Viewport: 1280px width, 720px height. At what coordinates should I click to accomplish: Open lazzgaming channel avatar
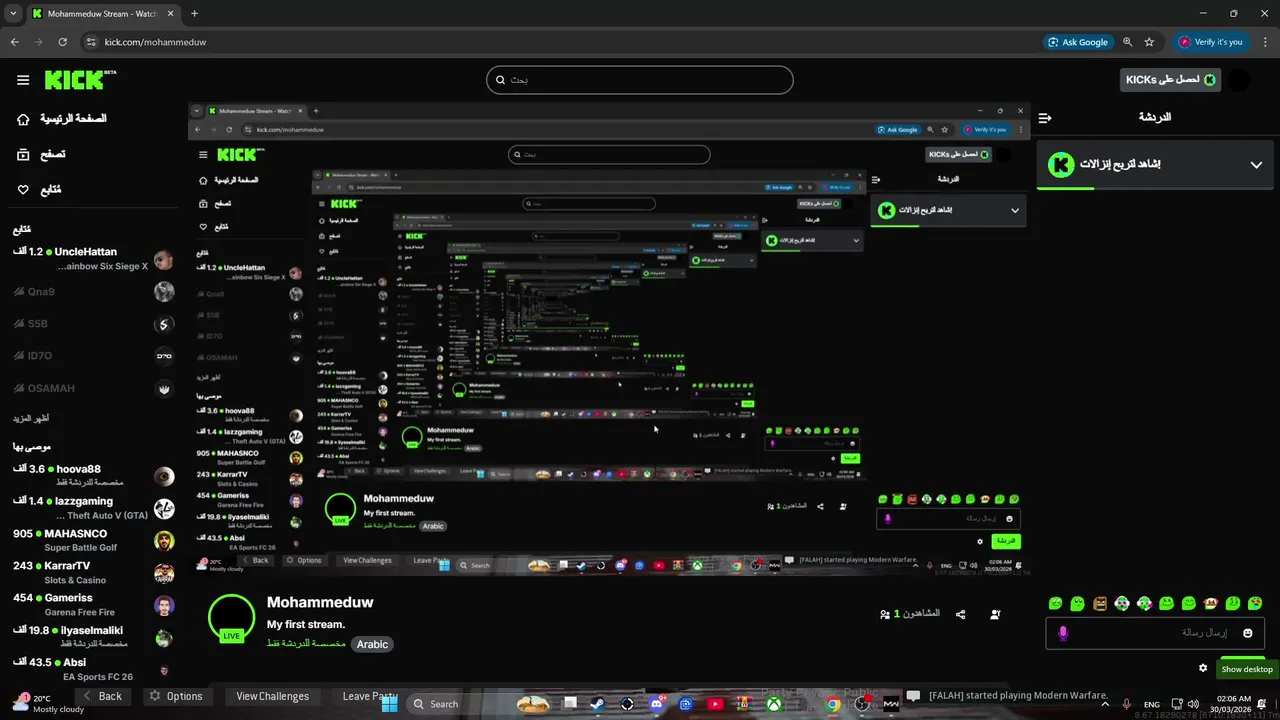(164, 508)
